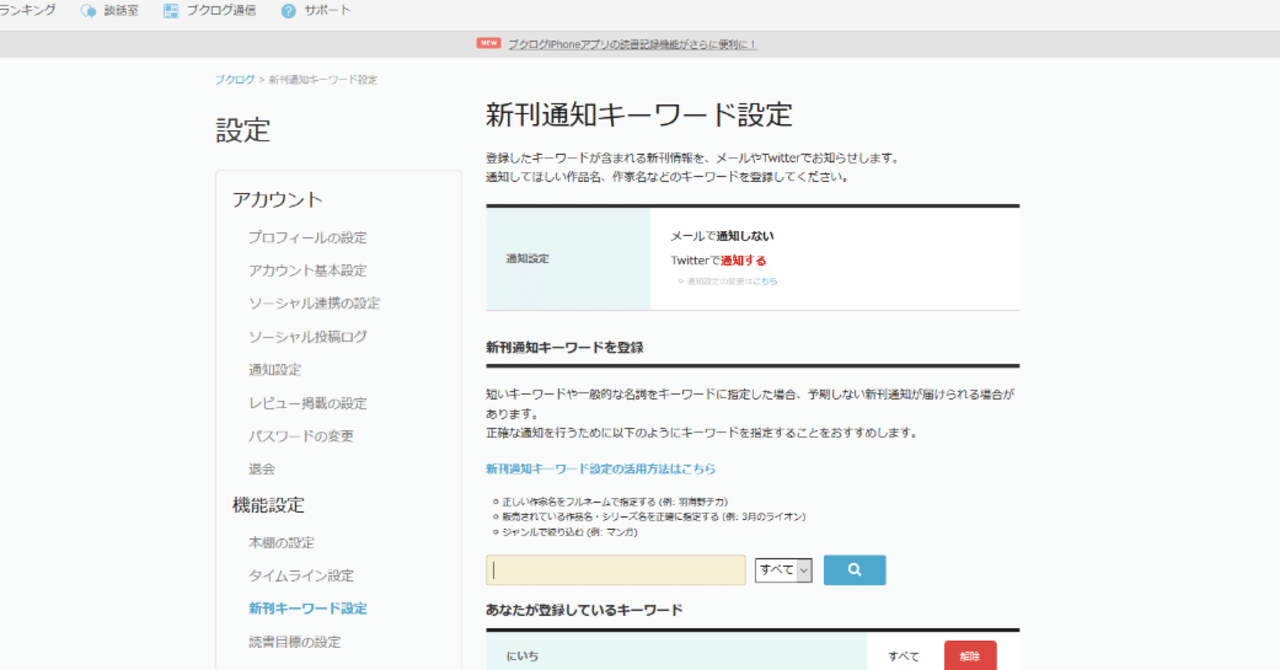This screenshot has height=670, width=1280.
Task: Click the red 解除 removal button for にいち
Action: (x=968, y=655)
